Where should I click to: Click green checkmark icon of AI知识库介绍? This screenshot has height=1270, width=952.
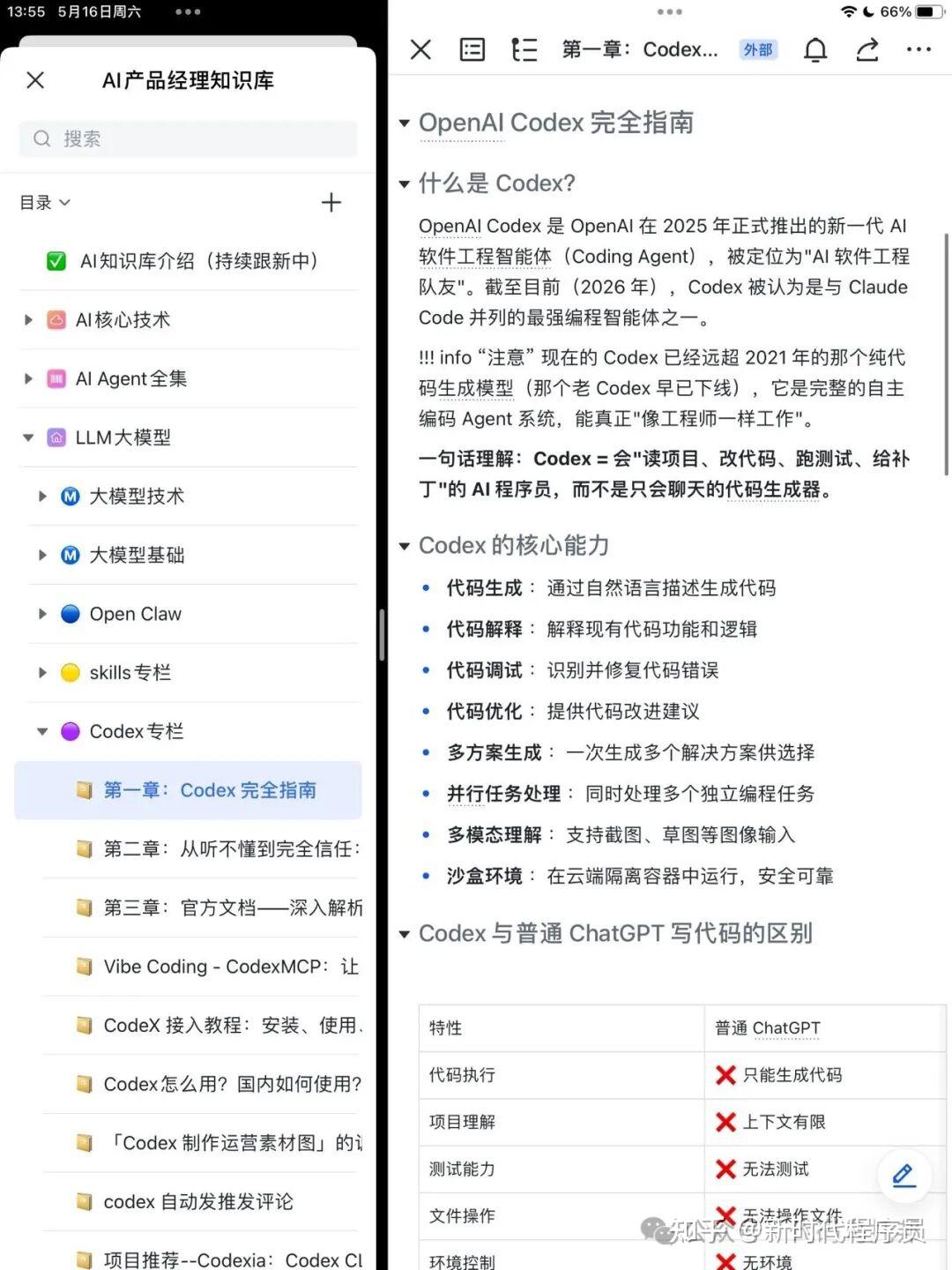click(56, 261)
